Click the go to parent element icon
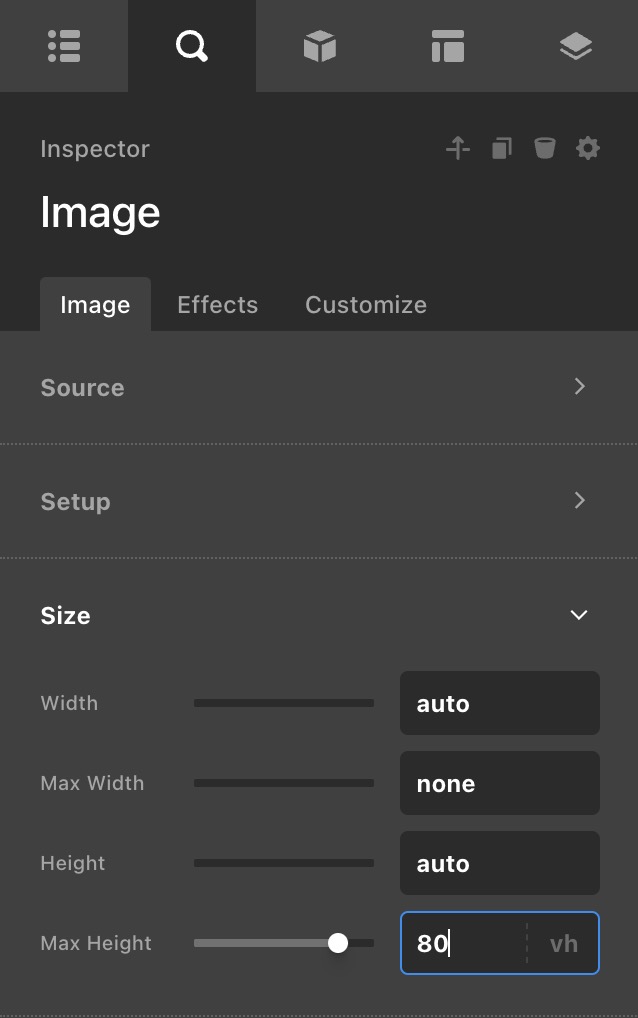This screenshot has height=1018, width=638. [458, 149]
